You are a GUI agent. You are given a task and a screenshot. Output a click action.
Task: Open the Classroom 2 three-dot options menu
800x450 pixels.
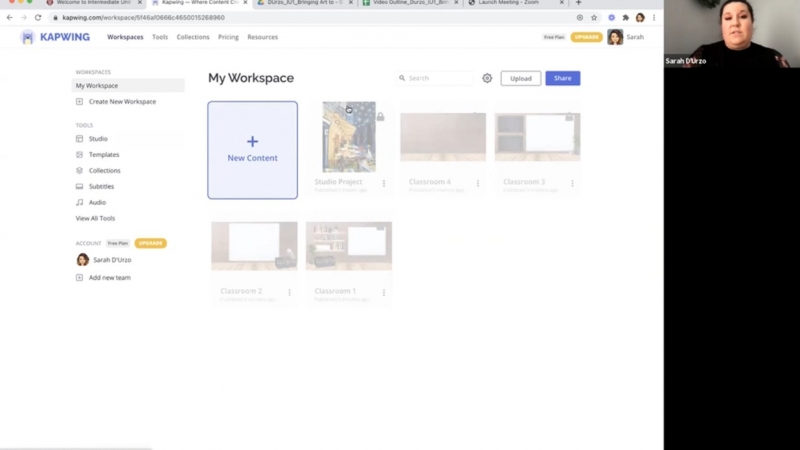pyautogui.click(x=290, y=292)
